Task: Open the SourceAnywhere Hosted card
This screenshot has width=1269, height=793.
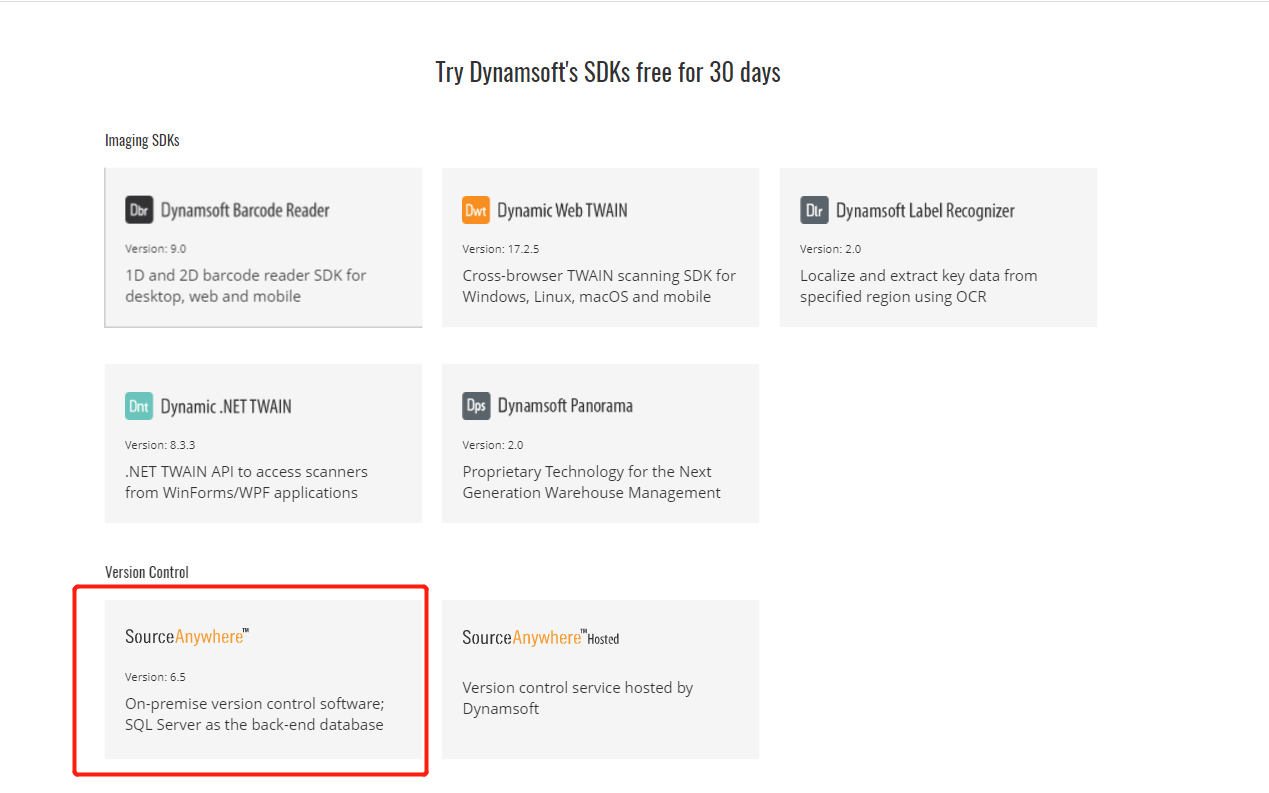Action: [600, 680]
